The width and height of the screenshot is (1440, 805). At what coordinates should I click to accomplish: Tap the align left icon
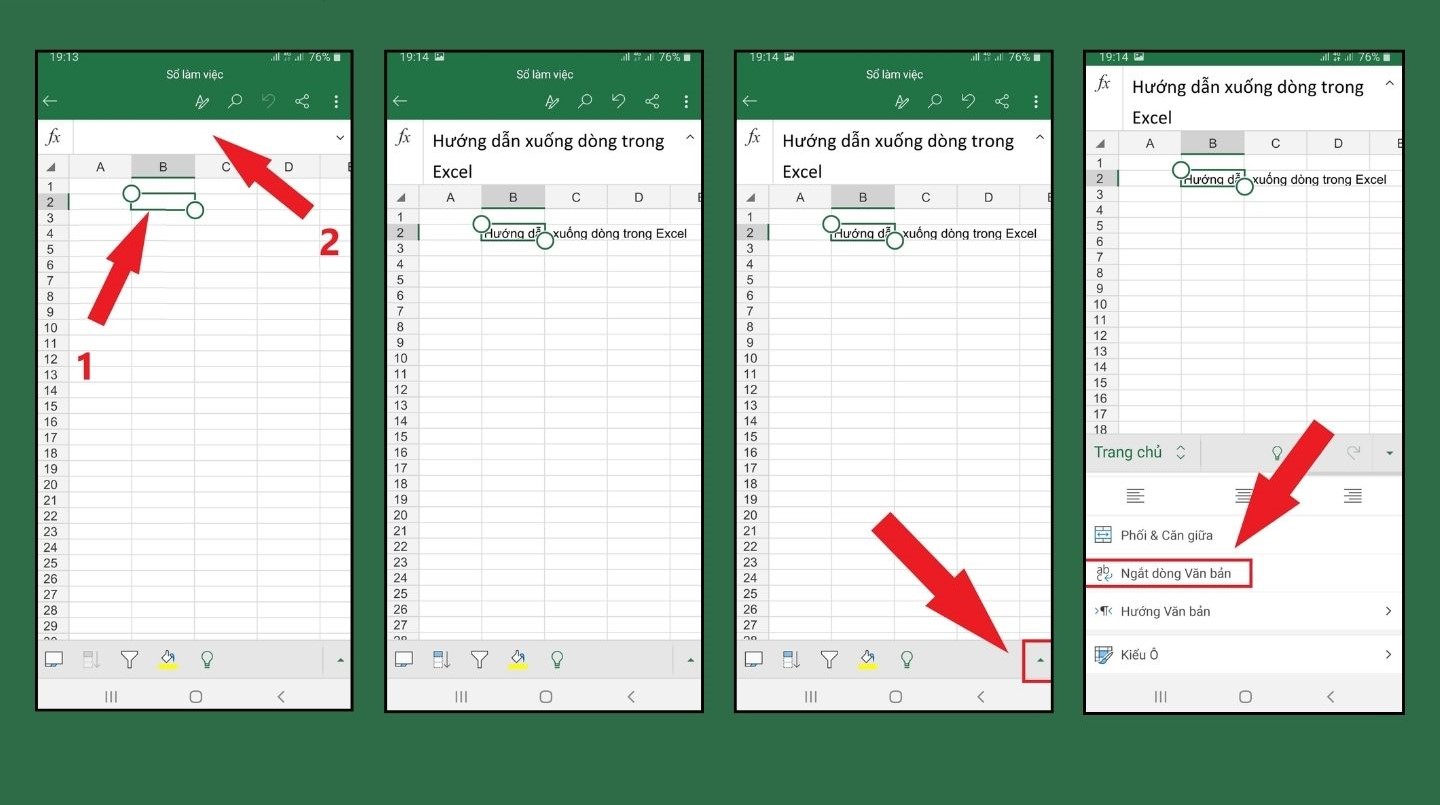click(1135, 495)
